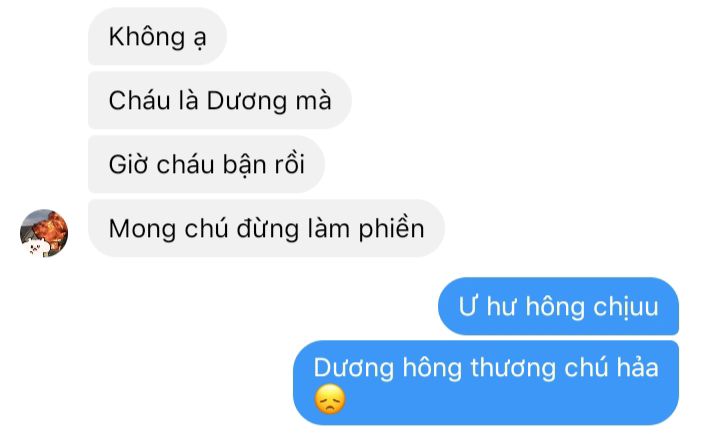Click the sad face emoji

(x=330, y=400)
